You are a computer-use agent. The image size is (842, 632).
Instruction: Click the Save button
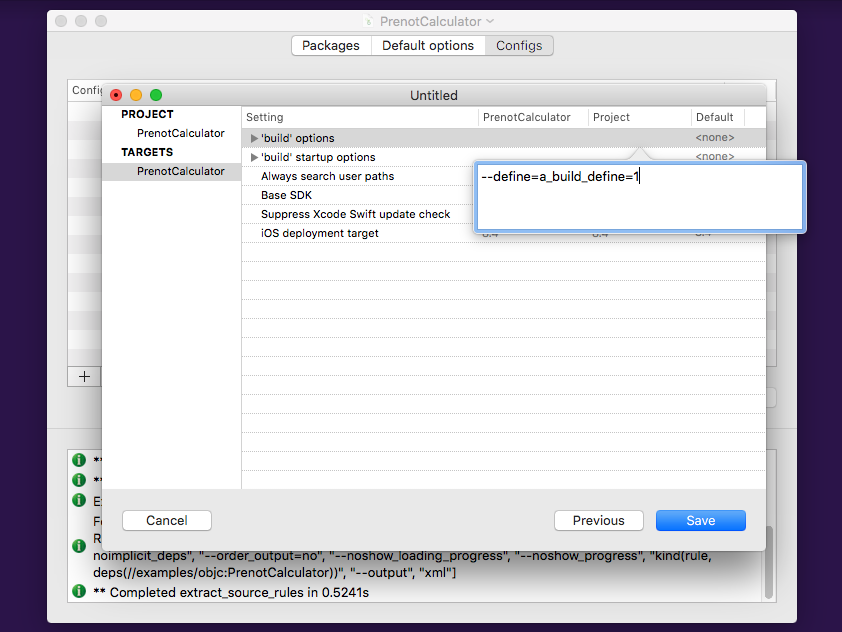701,520
